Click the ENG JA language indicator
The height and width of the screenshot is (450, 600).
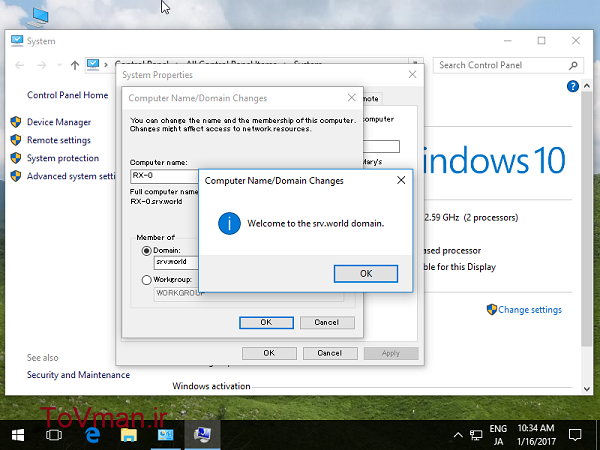point(498,435)
